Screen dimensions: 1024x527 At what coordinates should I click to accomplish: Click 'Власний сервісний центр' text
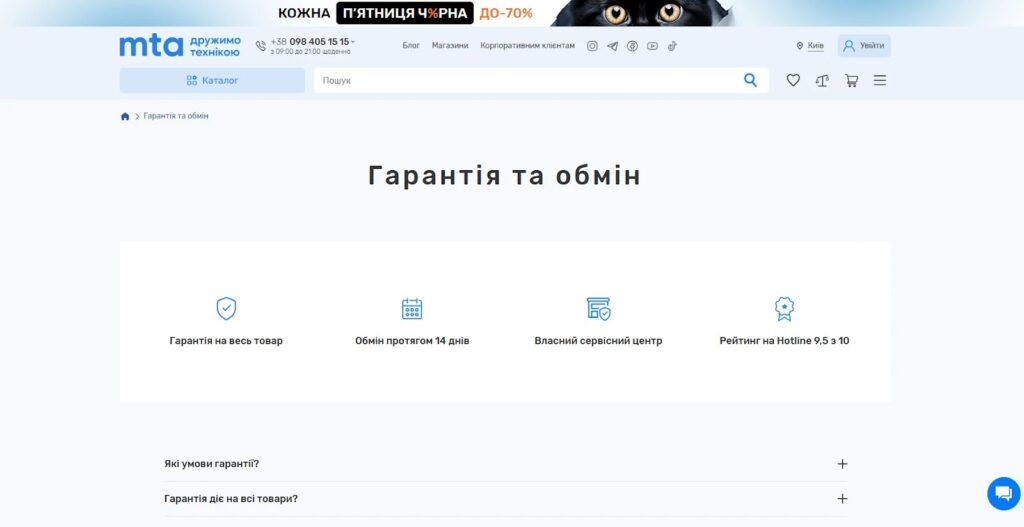[x=598, y=341]
